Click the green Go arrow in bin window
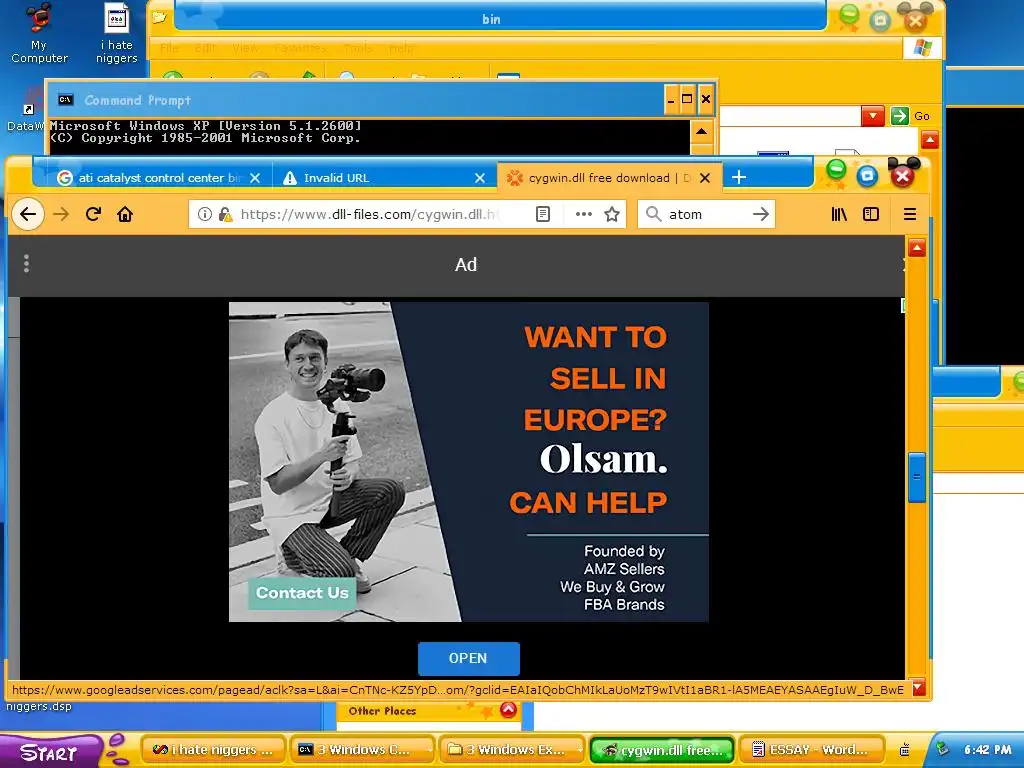1024x768 pixels. (900, 116)
